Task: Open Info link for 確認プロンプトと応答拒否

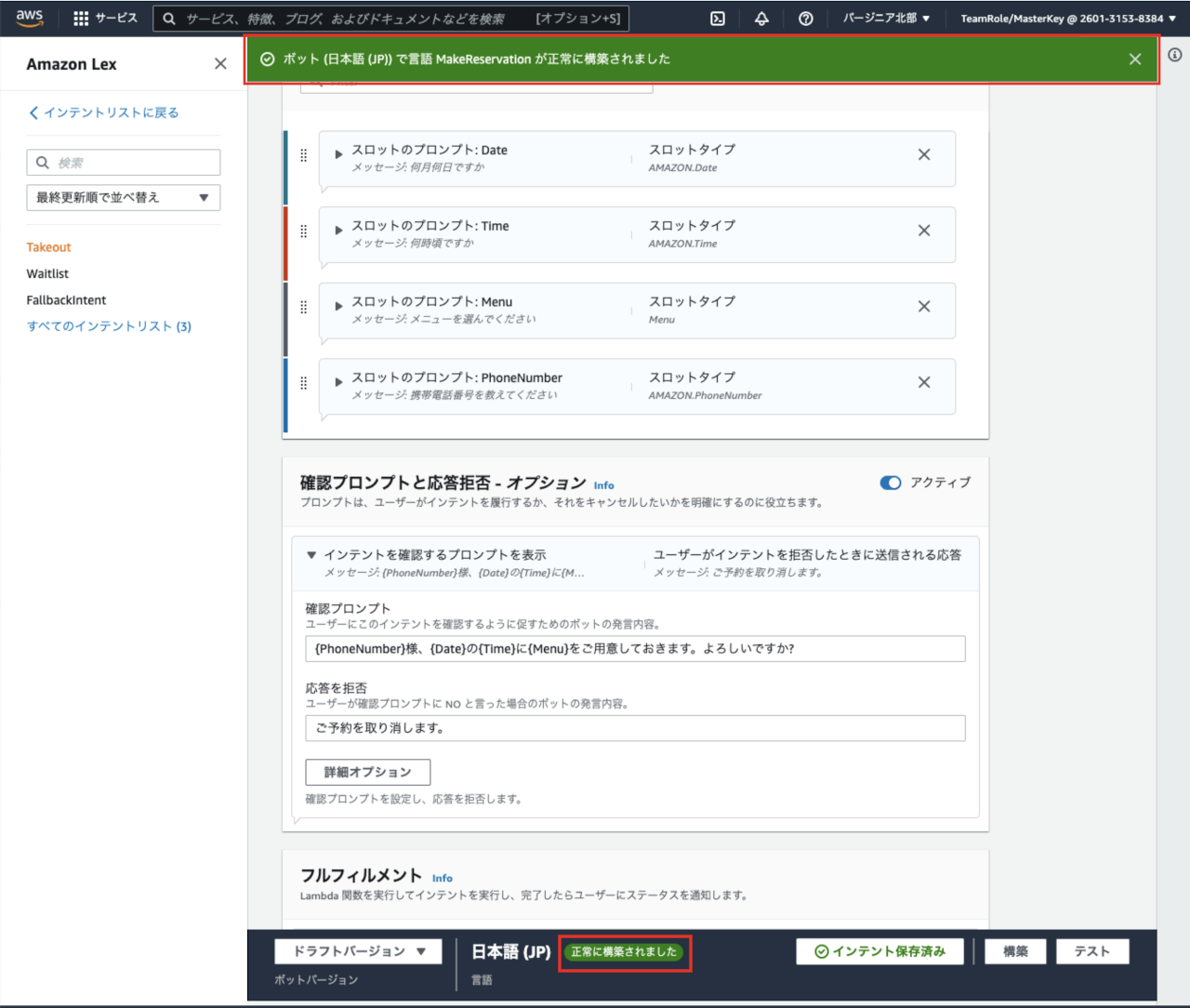Action: coord(603,485)
